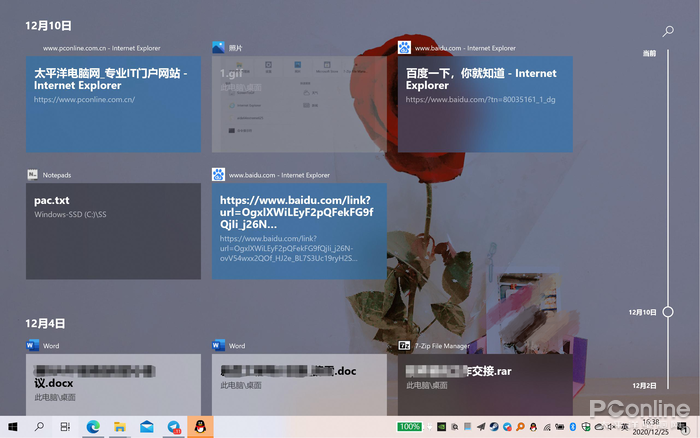The height and width of the screenshot is (438, 700).
Task: Open the baidu.com/link?url activity card
Action: (x=299, y=231)
